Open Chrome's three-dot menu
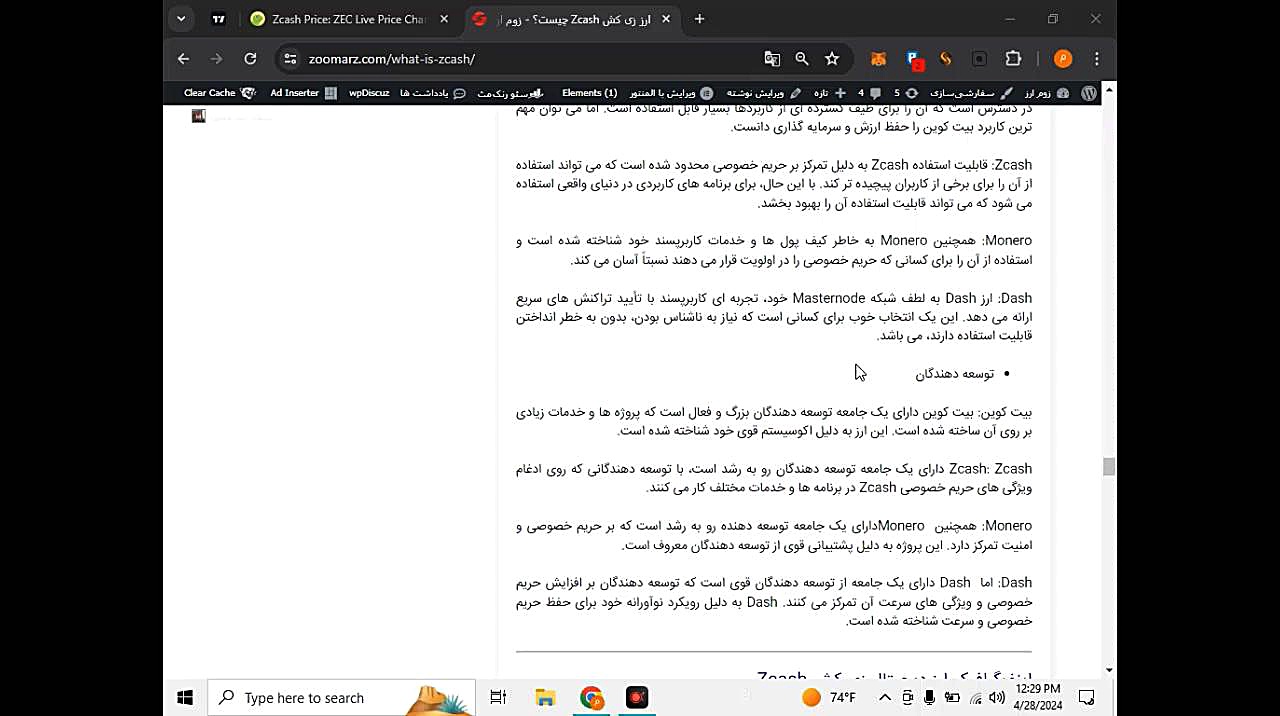 (x=1097, y=59)
